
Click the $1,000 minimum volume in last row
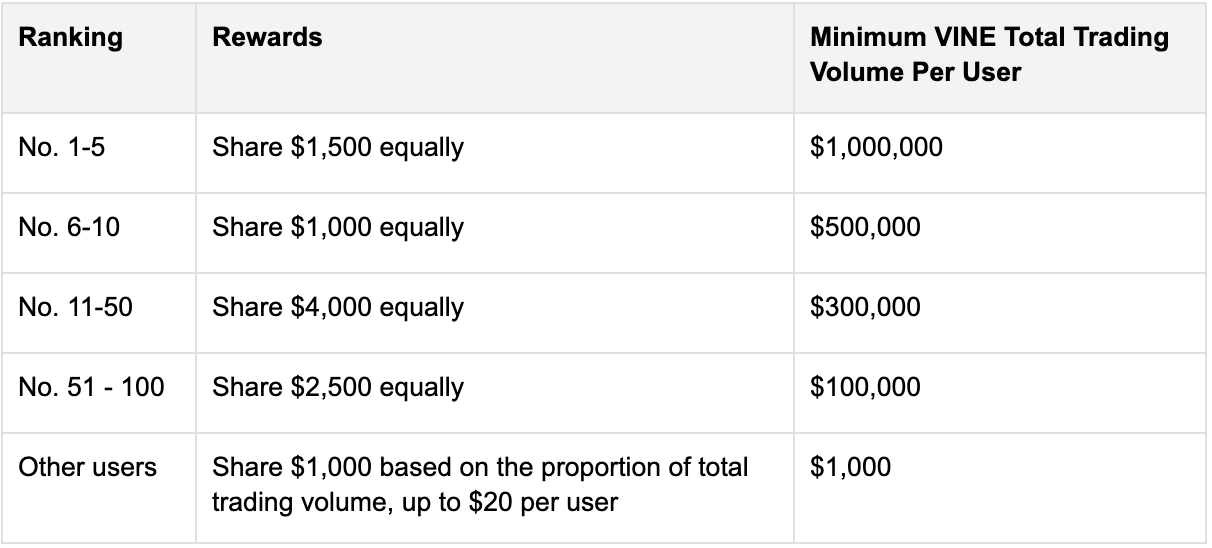[850, 467]
